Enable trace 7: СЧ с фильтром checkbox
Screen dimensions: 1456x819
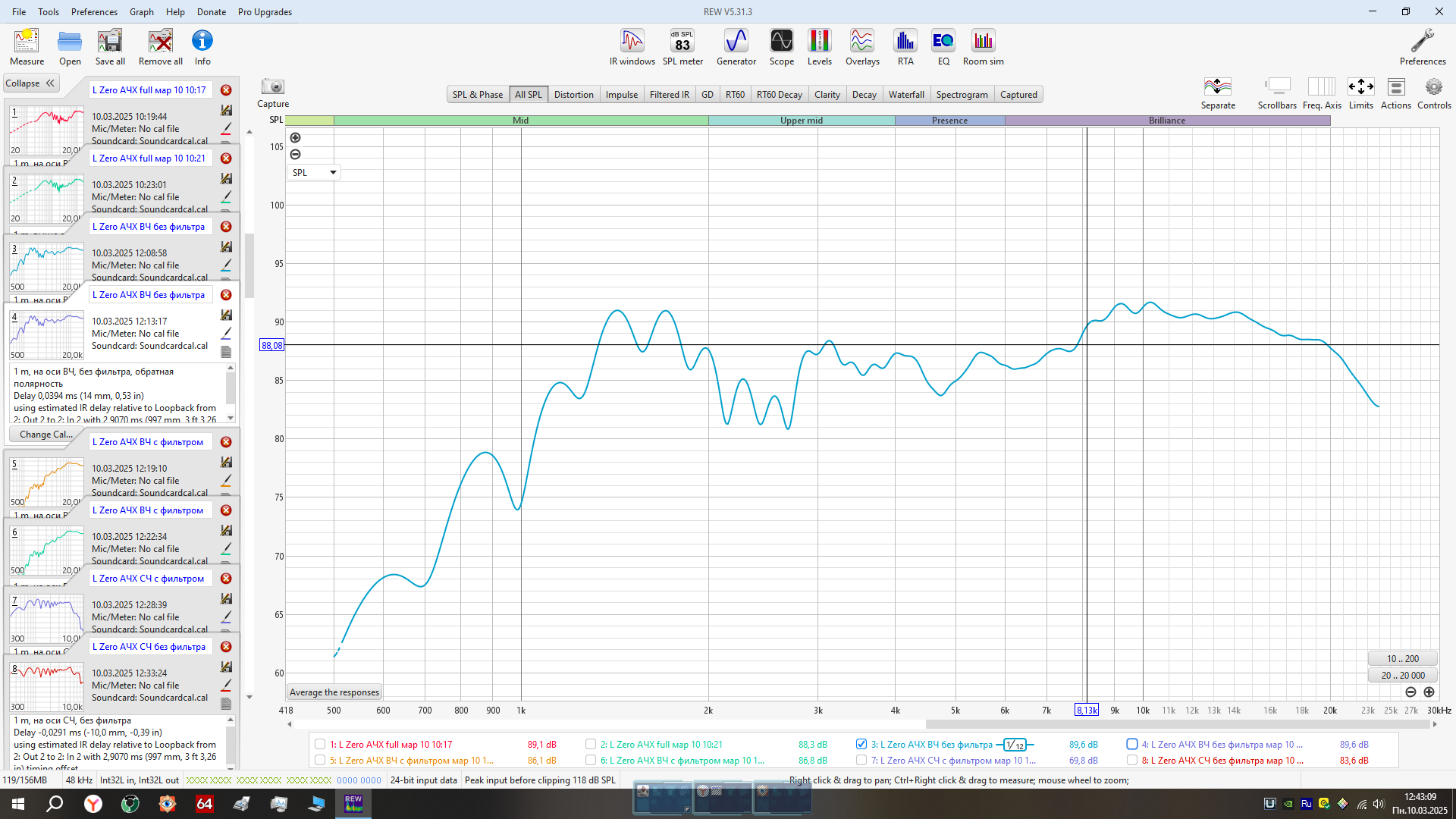click(x=861, y=760)
